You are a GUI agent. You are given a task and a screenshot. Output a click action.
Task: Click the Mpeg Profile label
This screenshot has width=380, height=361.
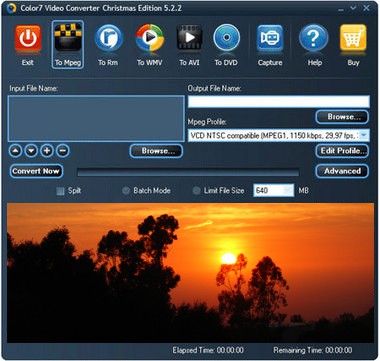(x=207, y=122)
